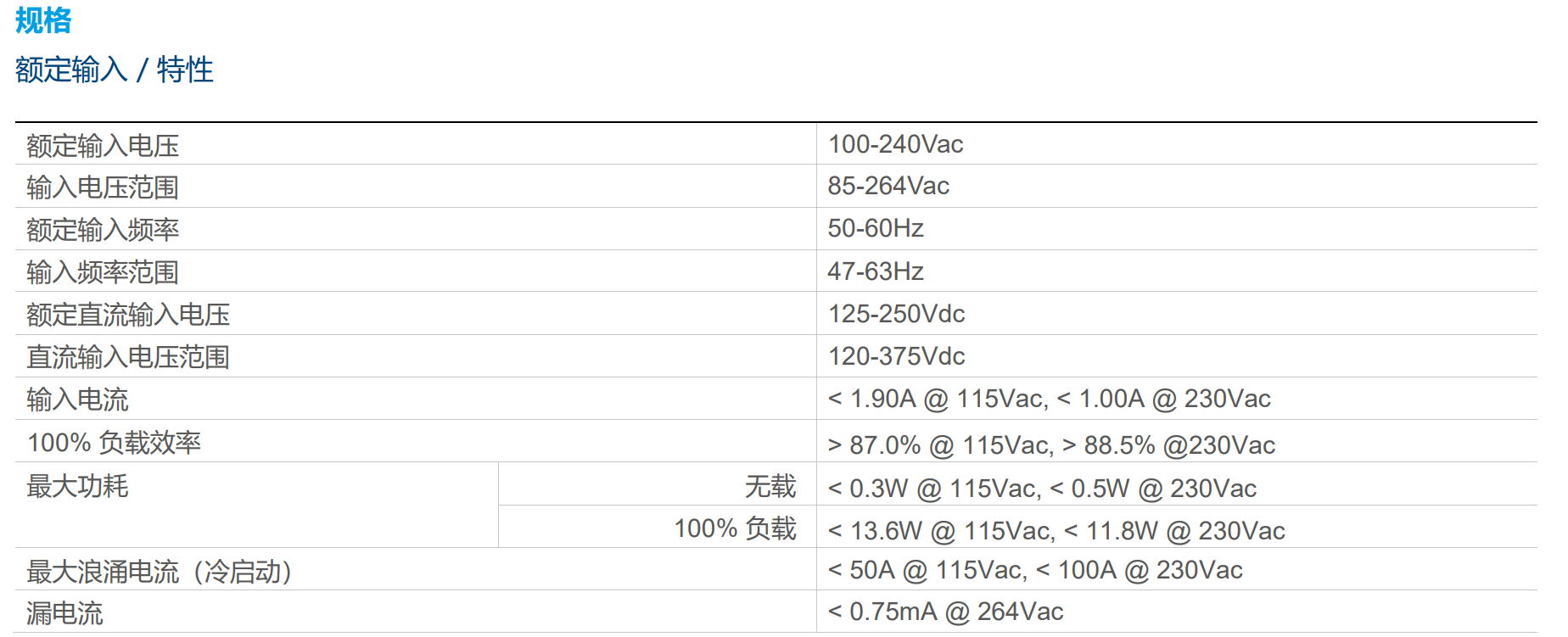Select the 漏电流 value 0.75mA @ 264Vac
The width and height of the screenshot is (1568, 637).
point(945,612)
